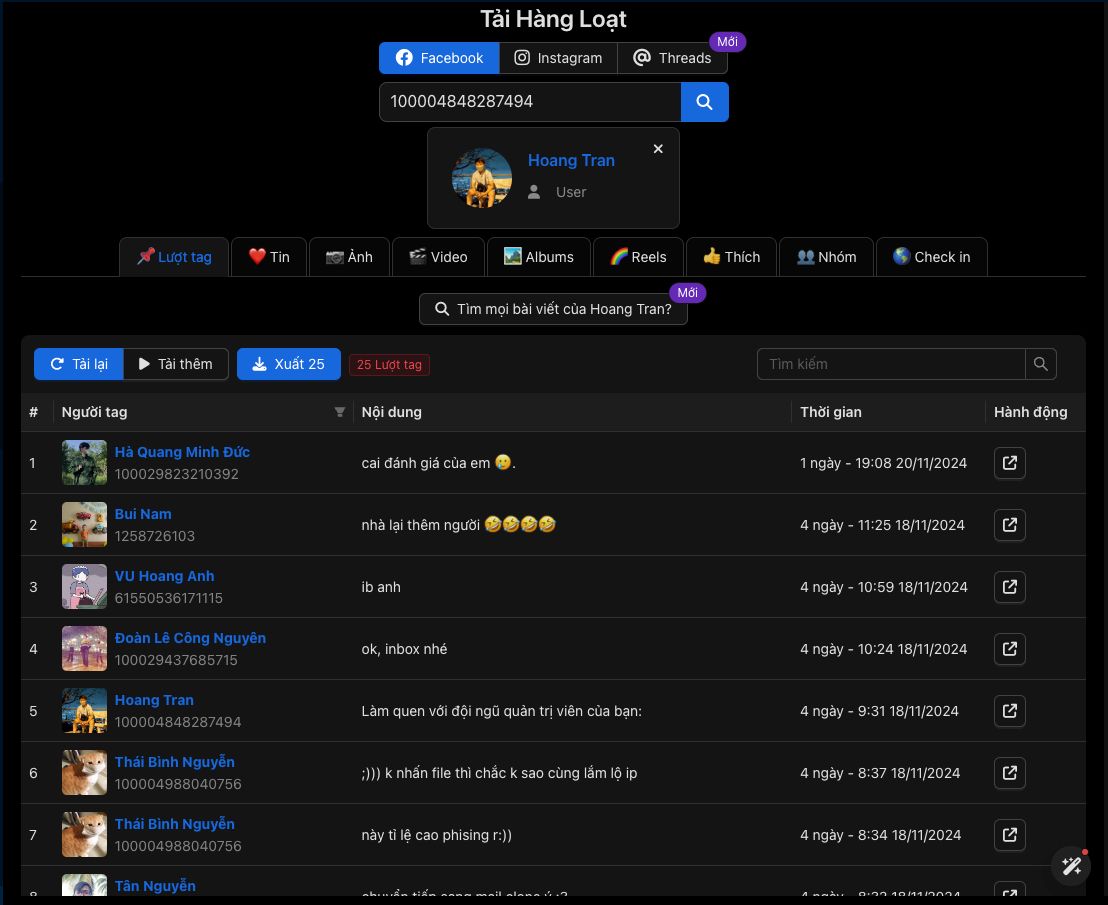Open the Video tab
The width and height of the screenshot is (1108, 905).
pos(438,257)
